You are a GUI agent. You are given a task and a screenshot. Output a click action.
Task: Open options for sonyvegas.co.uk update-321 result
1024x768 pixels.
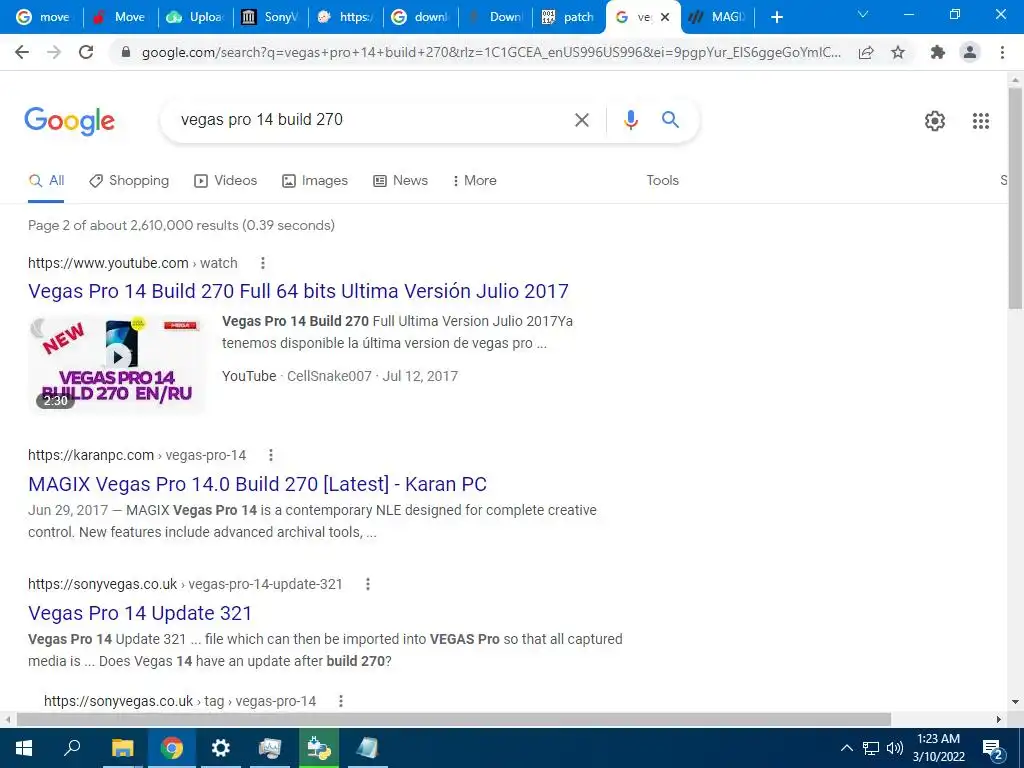coord(368,584)
